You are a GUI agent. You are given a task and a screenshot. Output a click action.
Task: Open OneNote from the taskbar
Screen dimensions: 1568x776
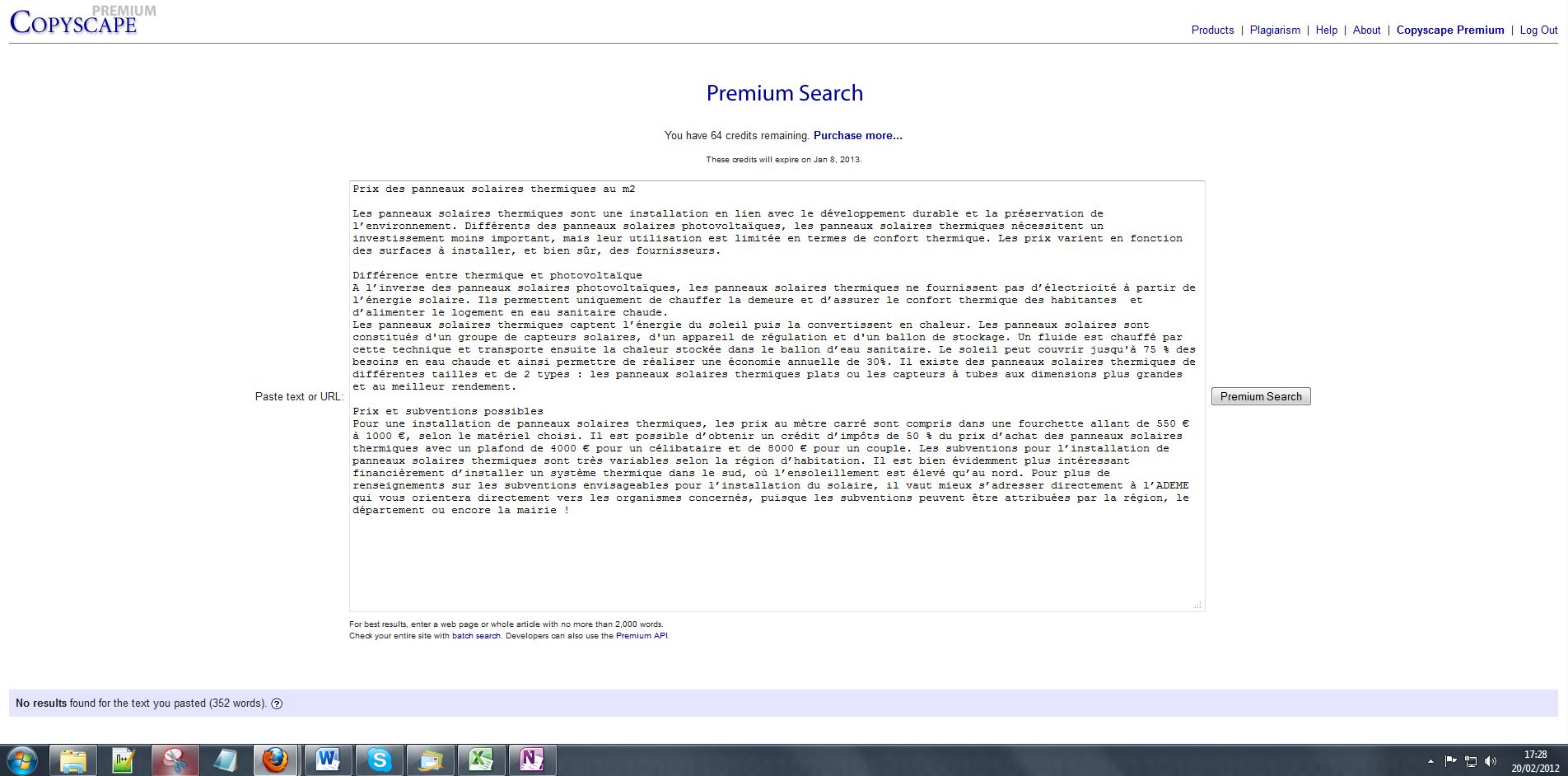point(532,760)
